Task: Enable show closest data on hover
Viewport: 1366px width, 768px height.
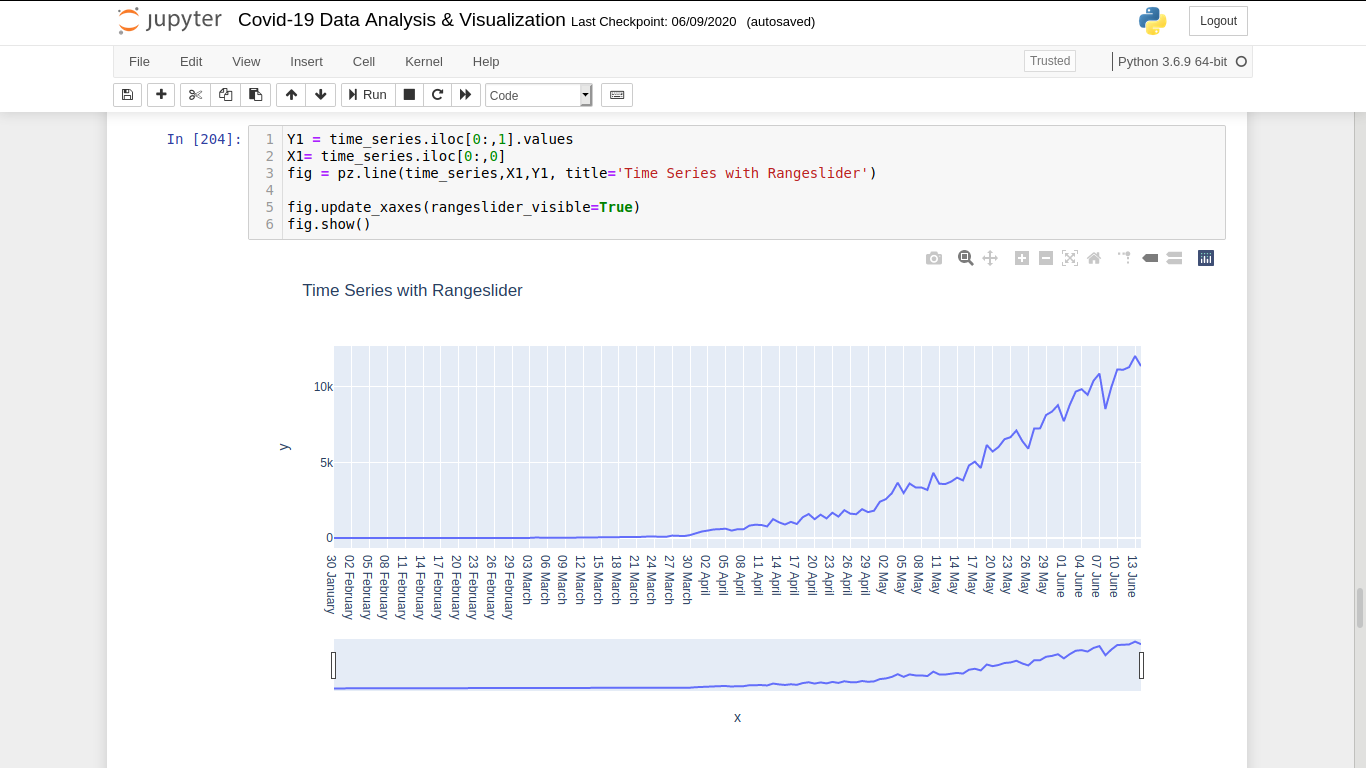Action: [x=1149, y=257]
